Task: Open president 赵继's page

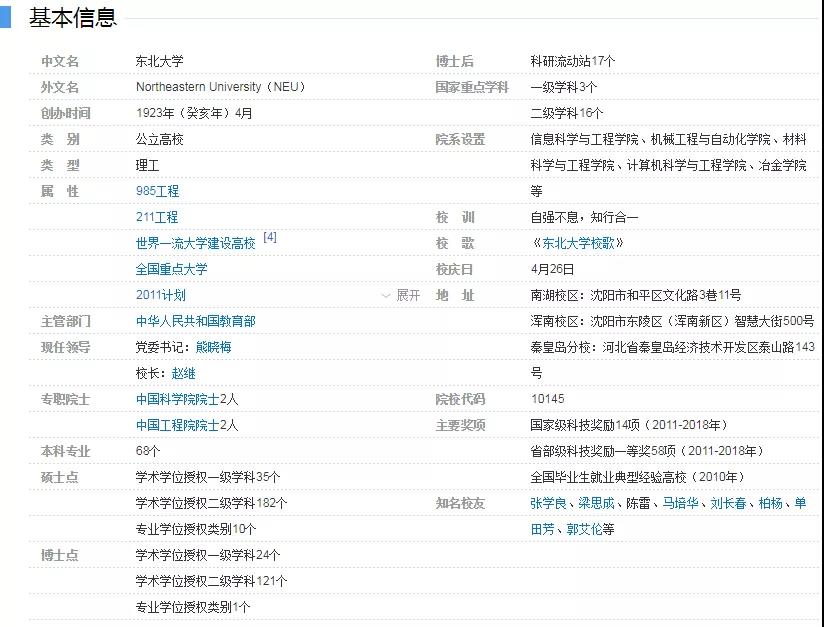Action: [183, 373]
